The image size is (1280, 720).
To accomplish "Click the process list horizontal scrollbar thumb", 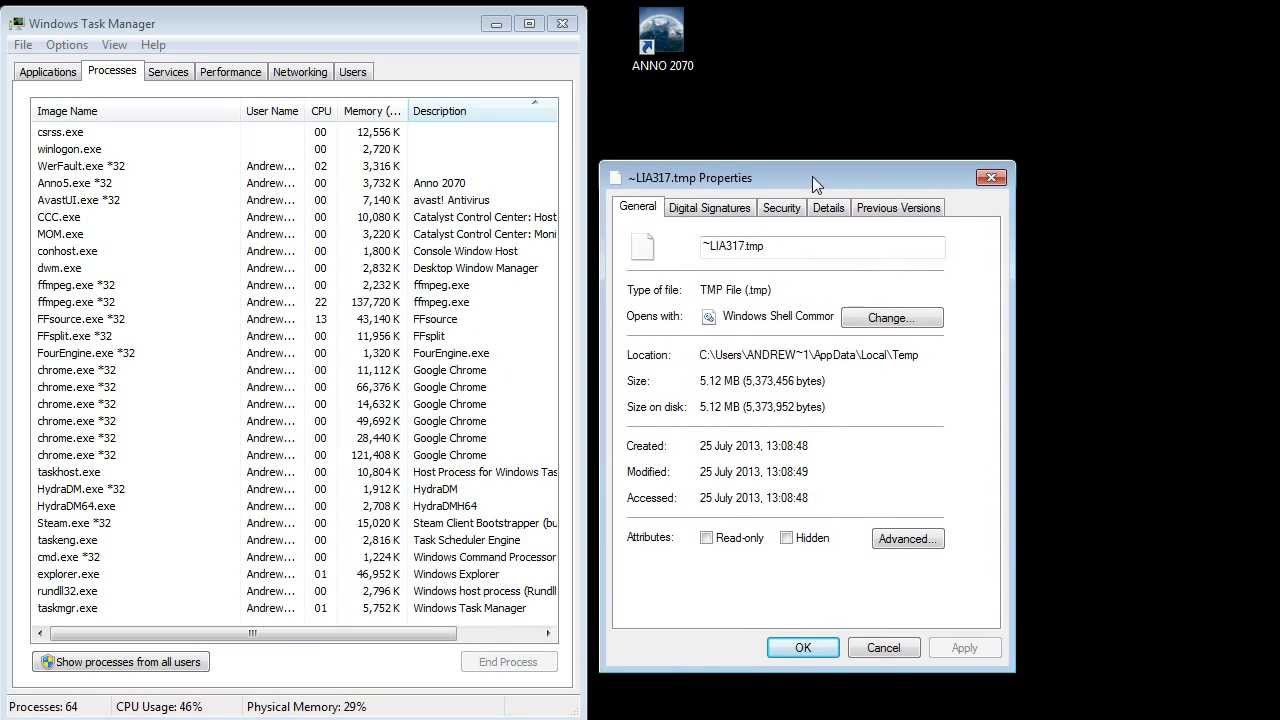I will (x=253, y=633).
